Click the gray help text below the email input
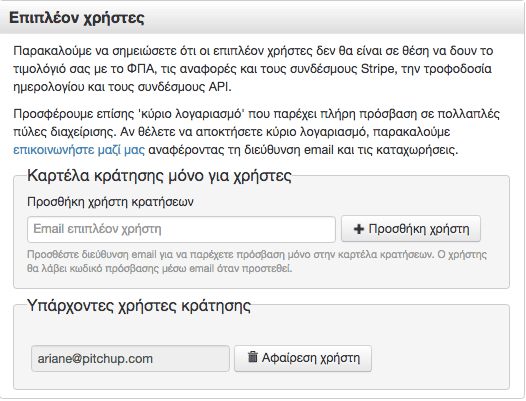This screenshot has width=526, height=401. click(x=257, y=261)
